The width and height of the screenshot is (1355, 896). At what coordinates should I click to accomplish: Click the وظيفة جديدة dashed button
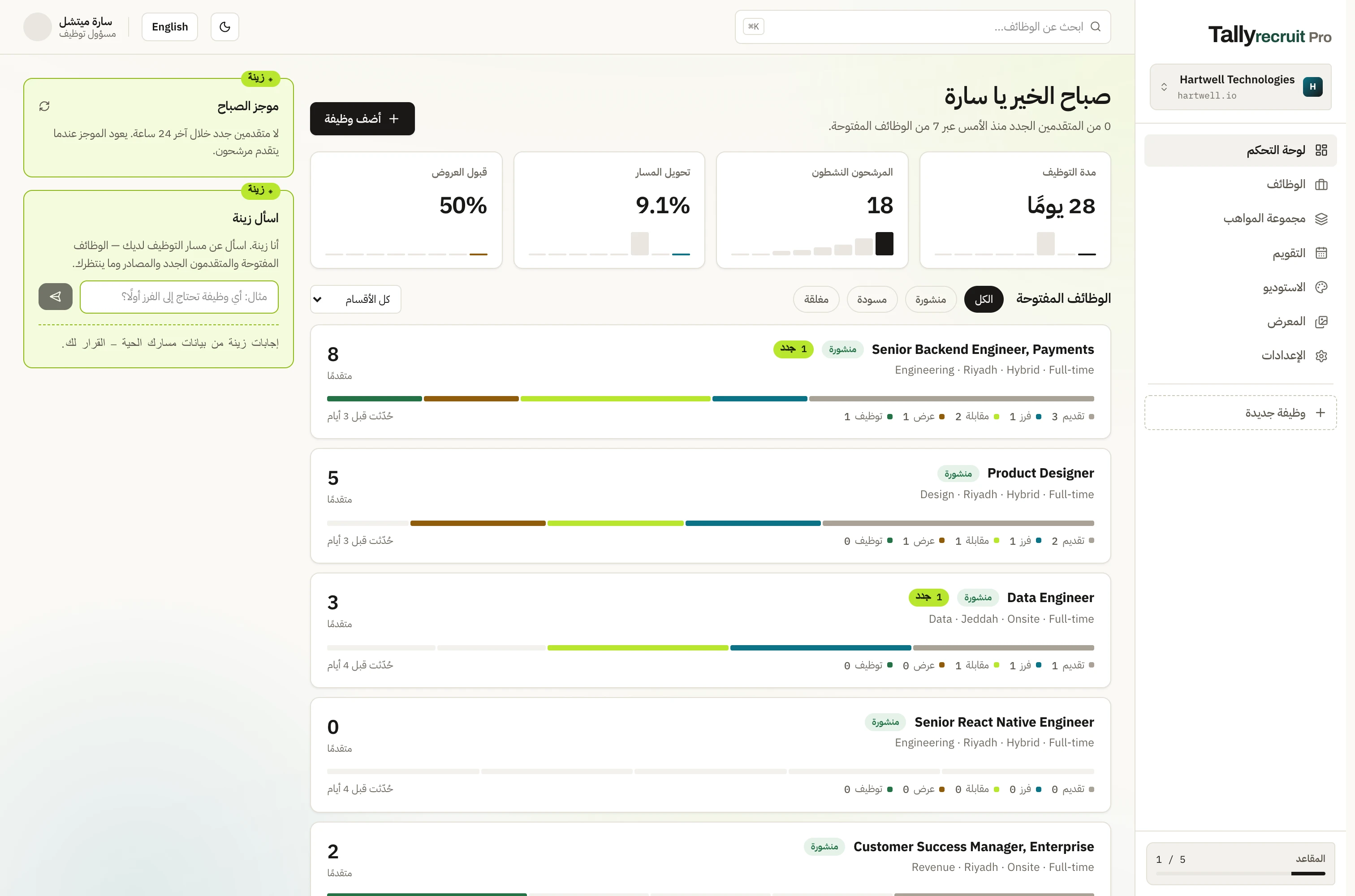[1240, 413]
